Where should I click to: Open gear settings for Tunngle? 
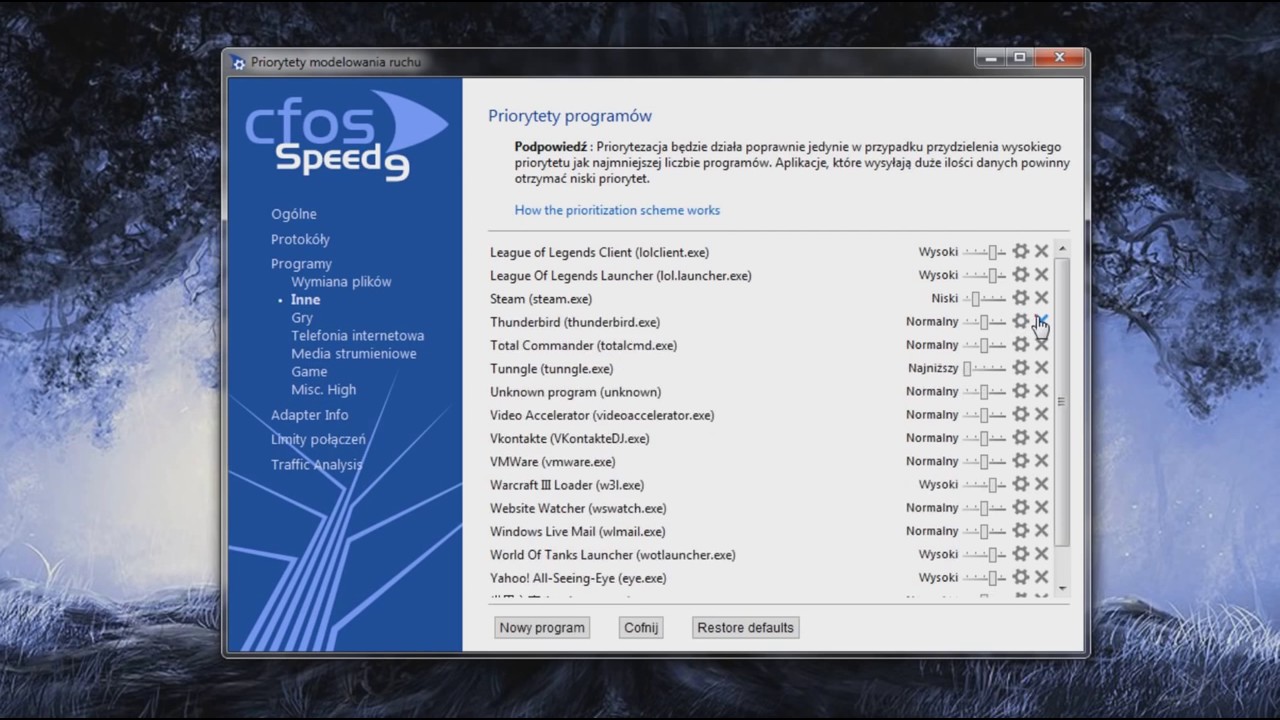(x=1021, y=368)
